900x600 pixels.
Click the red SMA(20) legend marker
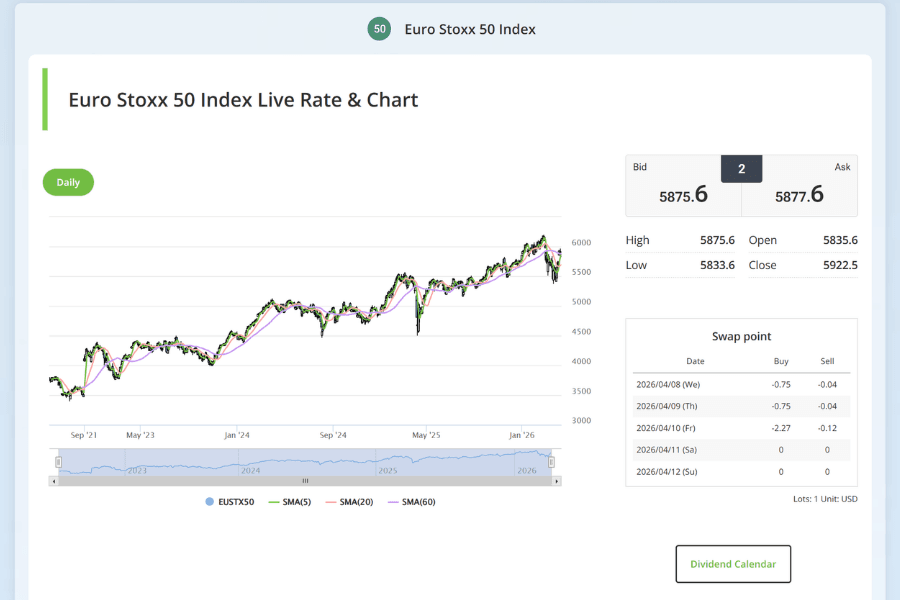(x=330, y=501)
